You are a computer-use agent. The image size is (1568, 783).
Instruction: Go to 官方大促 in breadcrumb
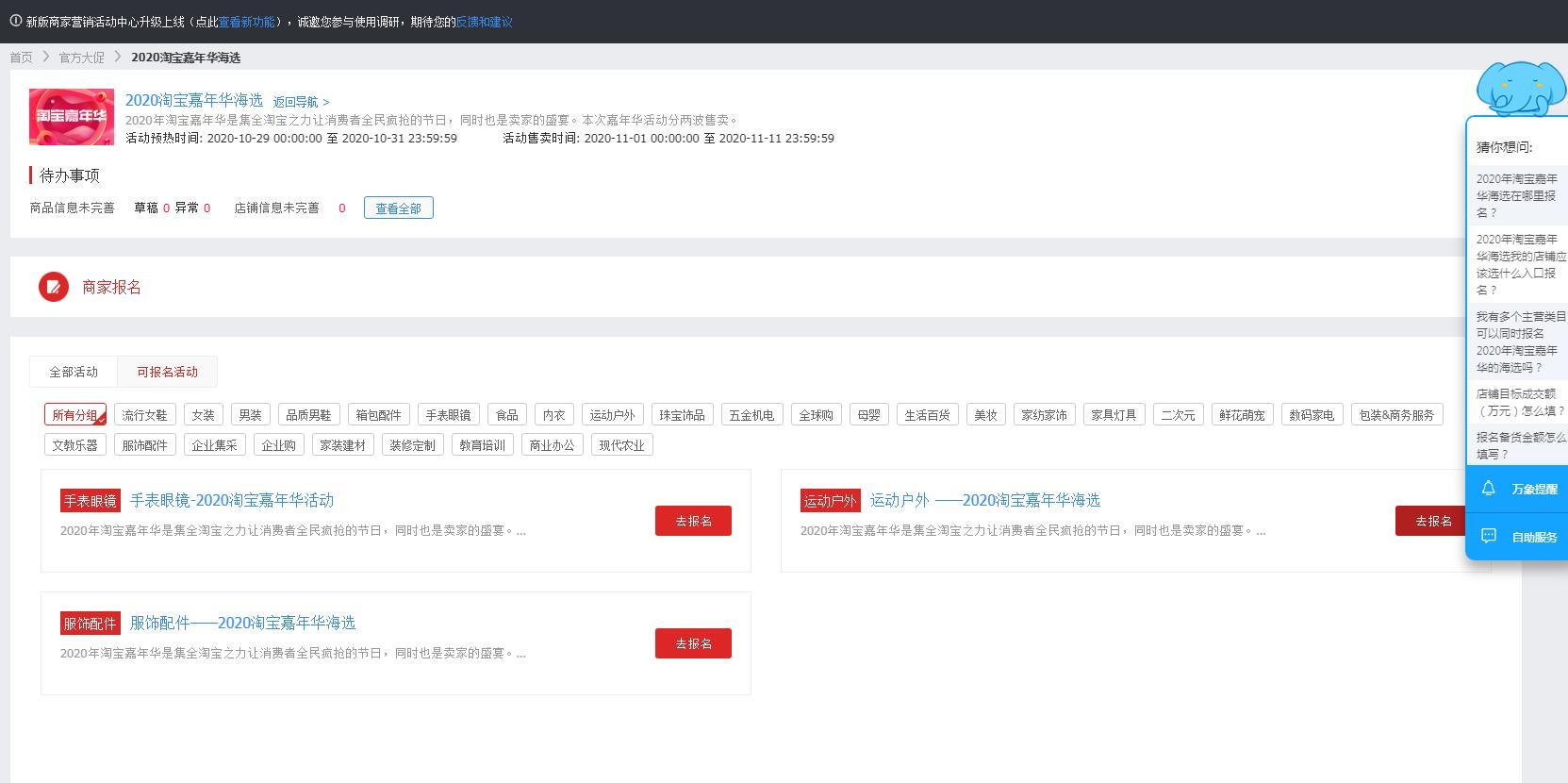82,58
